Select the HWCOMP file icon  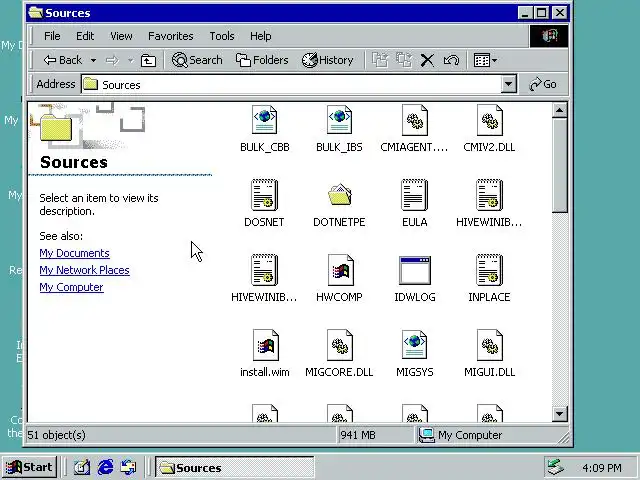[x=340, y=270]
